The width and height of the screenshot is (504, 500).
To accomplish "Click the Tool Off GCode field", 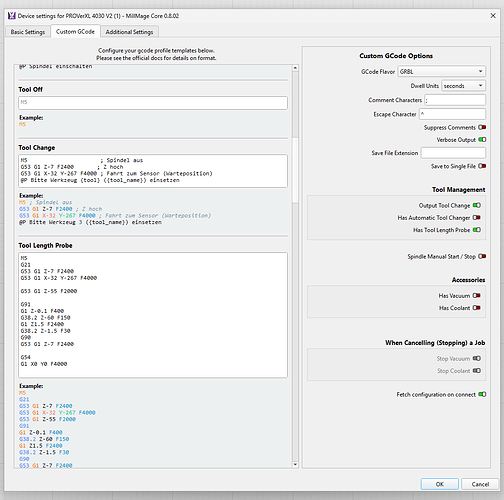I will 153,103.
